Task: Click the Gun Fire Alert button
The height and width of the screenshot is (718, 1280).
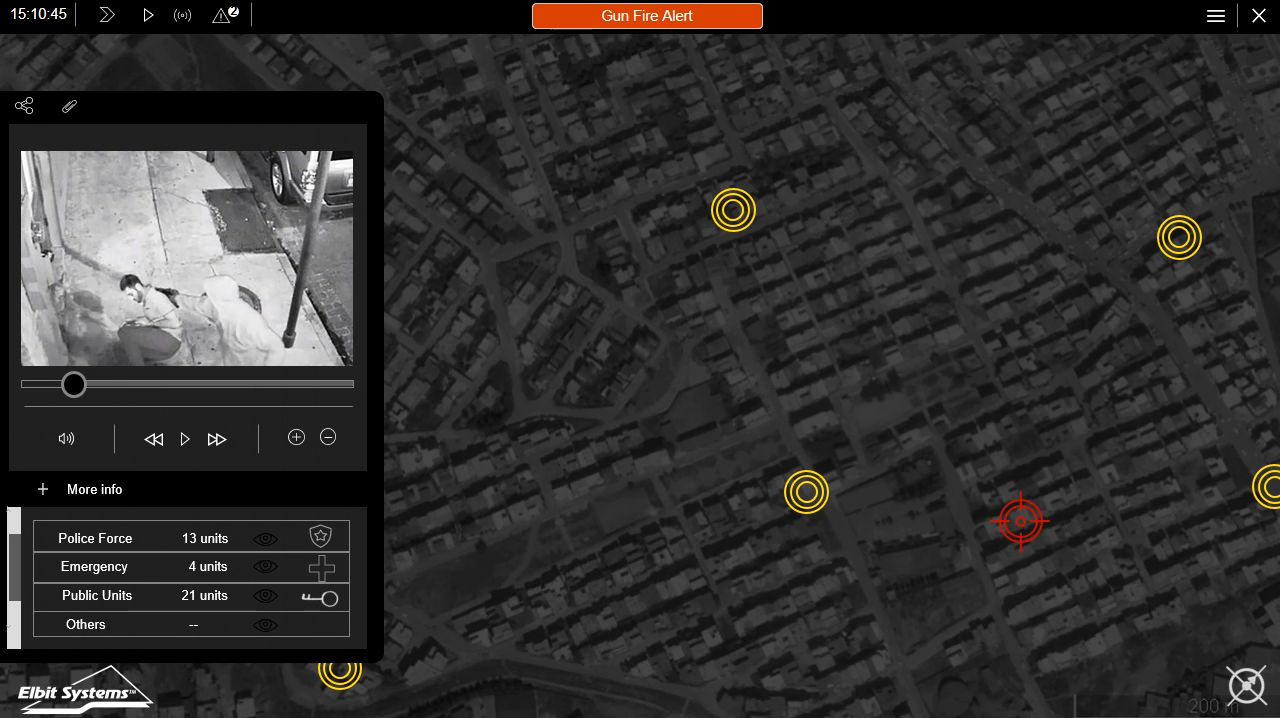Action: (x=647, y=16)
